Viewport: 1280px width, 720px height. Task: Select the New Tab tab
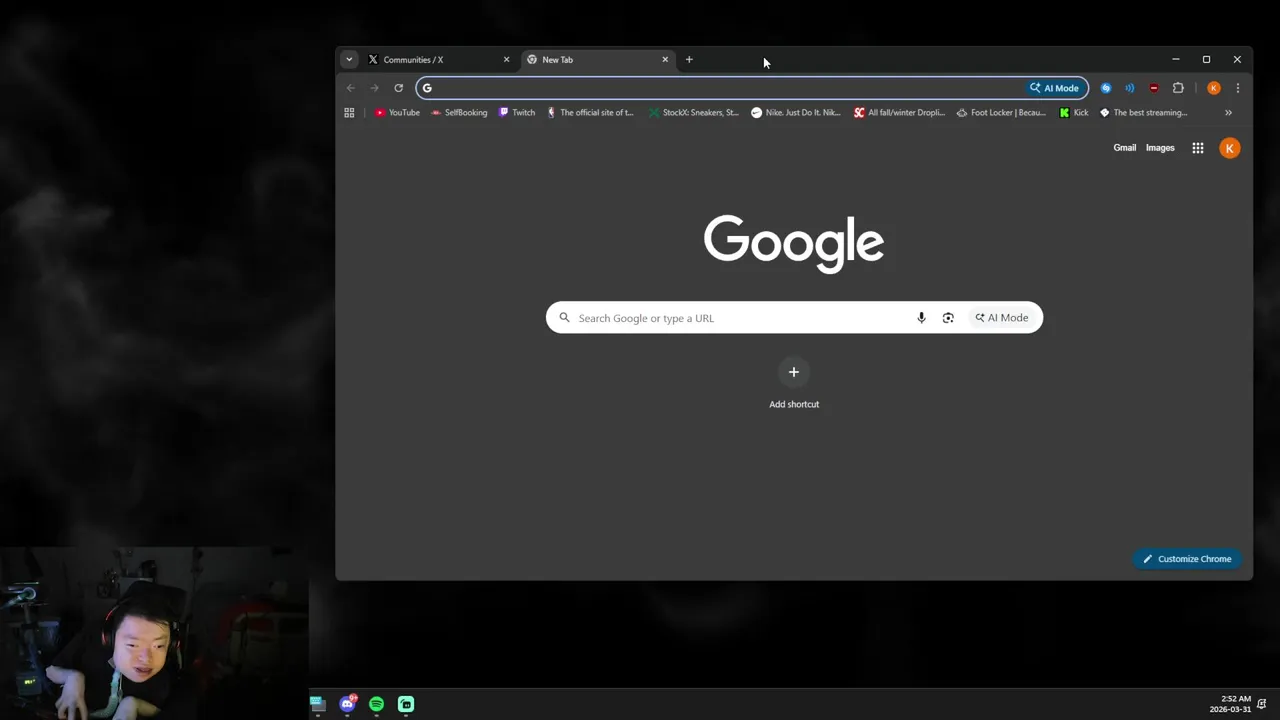click(598, 60)
